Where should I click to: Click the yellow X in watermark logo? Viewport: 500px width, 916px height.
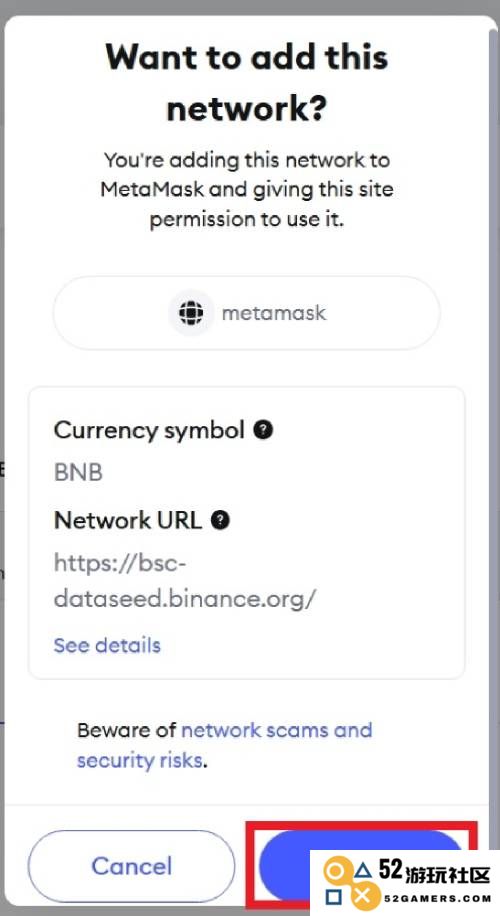pyautogui.click(x=363, y=896)
